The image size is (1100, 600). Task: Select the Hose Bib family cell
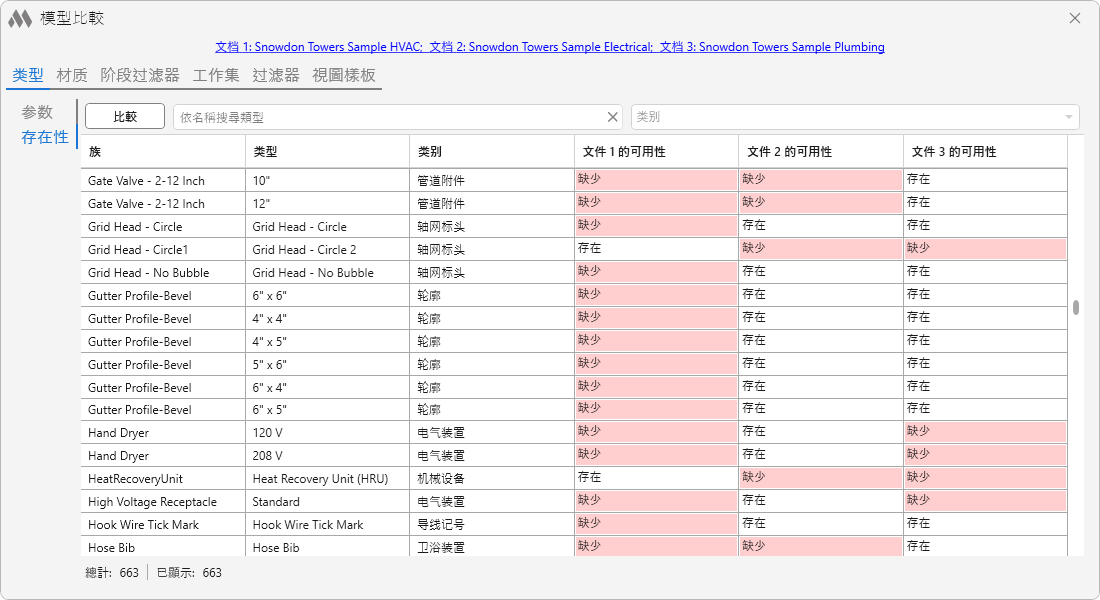point(163,547)
